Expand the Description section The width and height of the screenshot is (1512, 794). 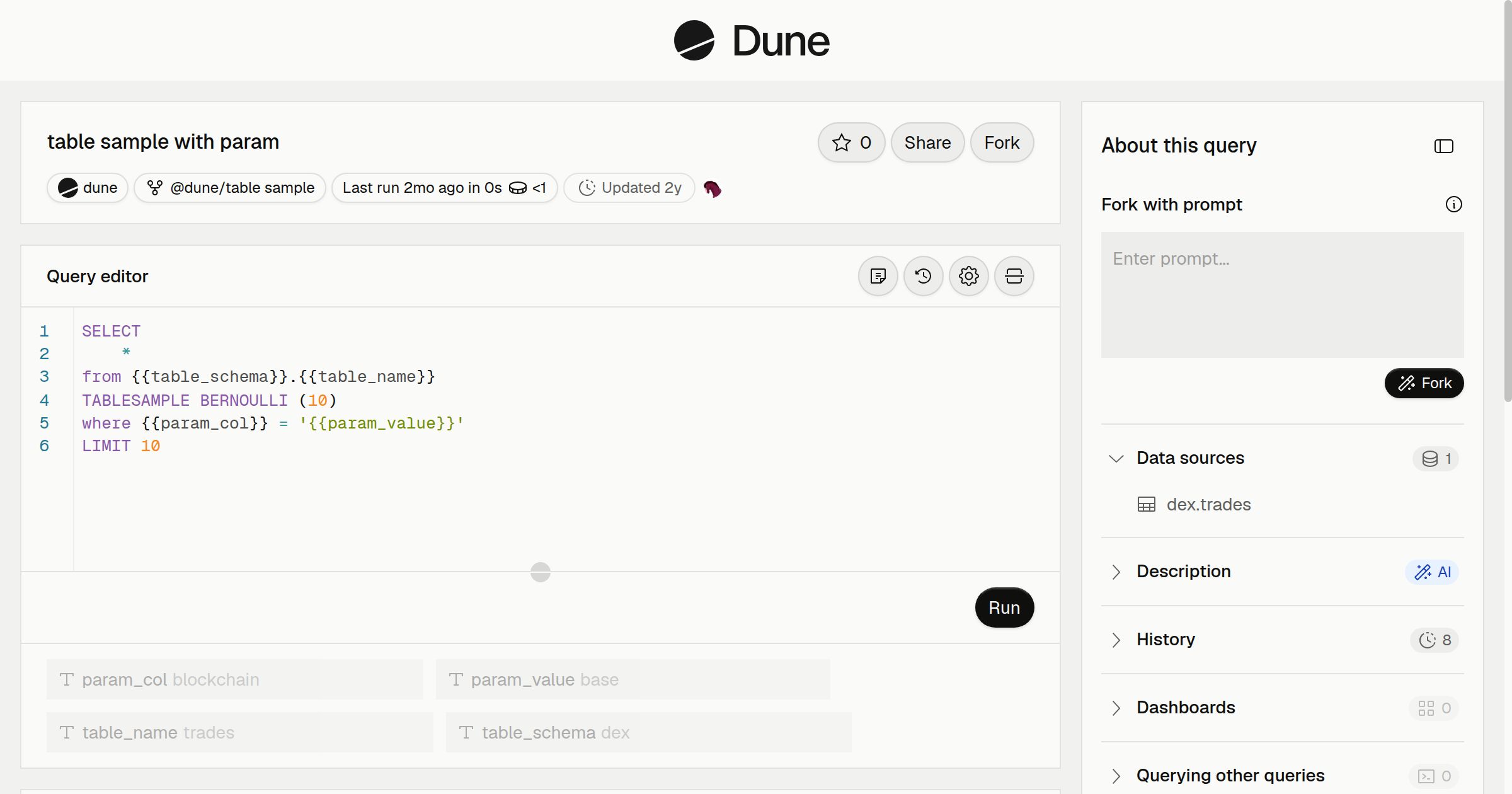[1116, 572]
